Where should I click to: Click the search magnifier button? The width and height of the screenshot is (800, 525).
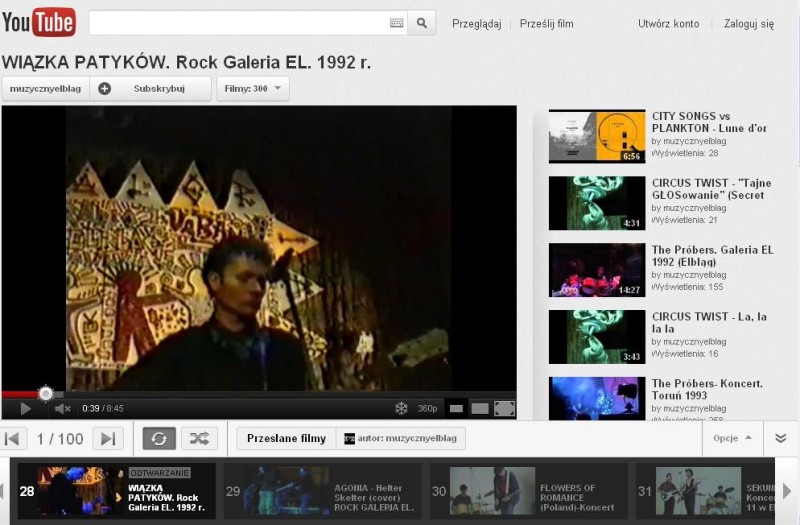421,23
